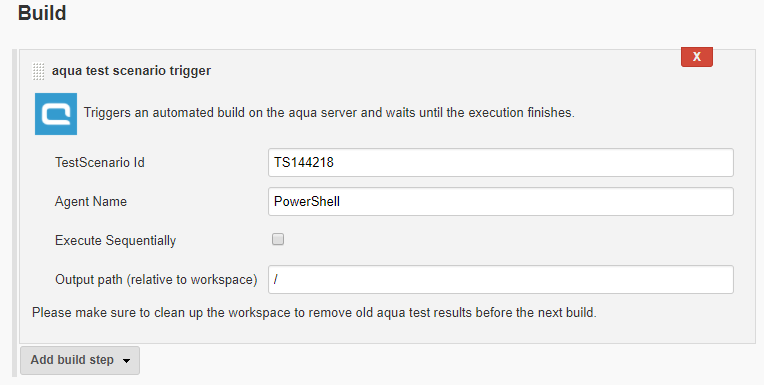Delete the aqua test scenario trigger step
This screenshot has width=764, height=385.
click(697, 57)
